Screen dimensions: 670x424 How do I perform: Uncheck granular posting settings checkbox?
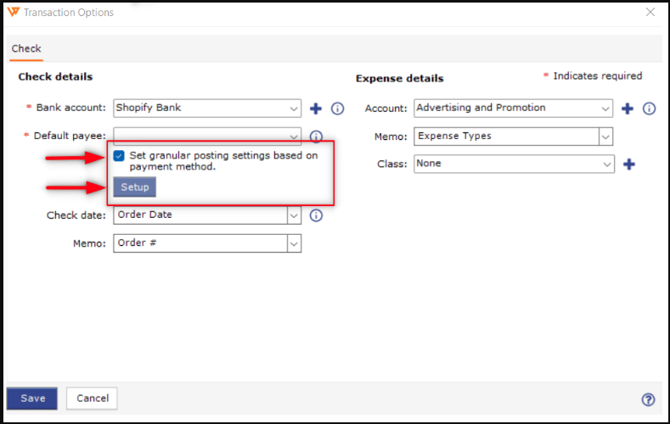(x=119, y=156)
